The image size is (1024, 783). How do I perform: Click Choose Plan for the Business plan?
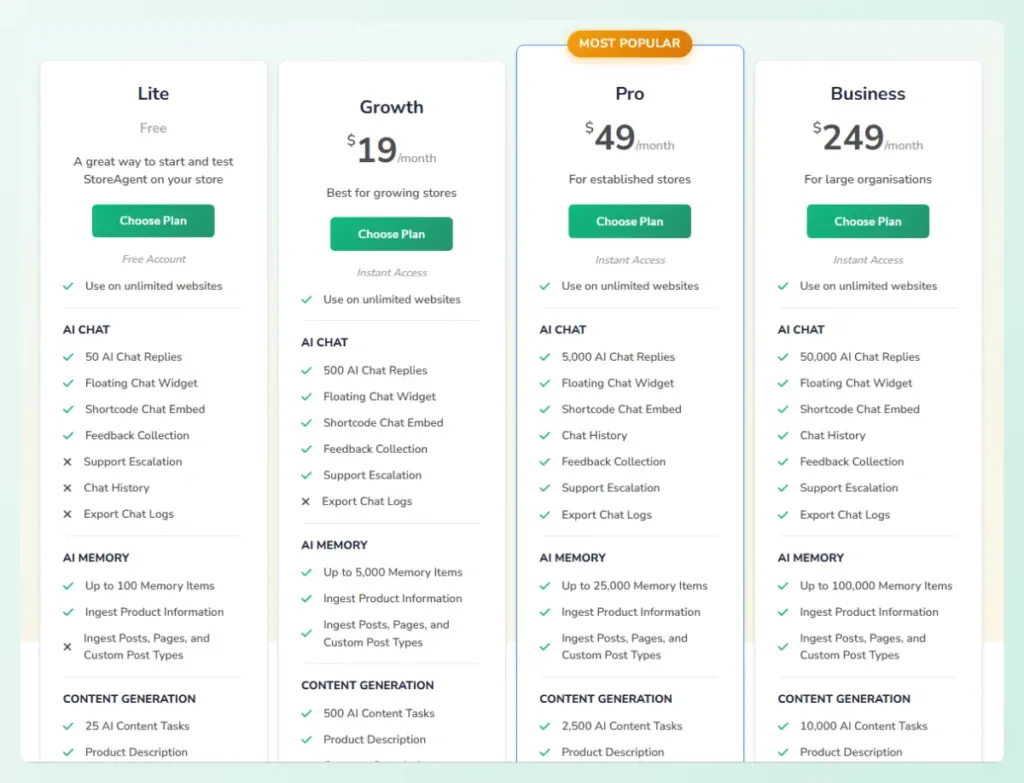point(867,221)
